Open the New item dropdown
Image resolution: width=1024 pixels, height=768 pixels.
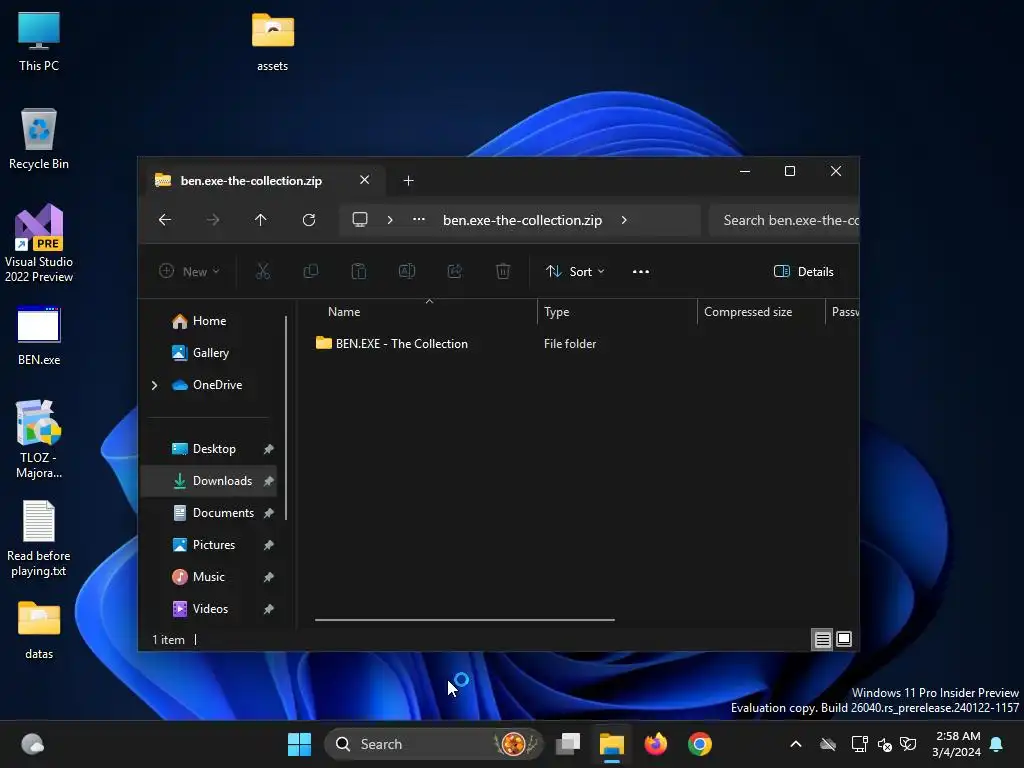coord(189,272)
